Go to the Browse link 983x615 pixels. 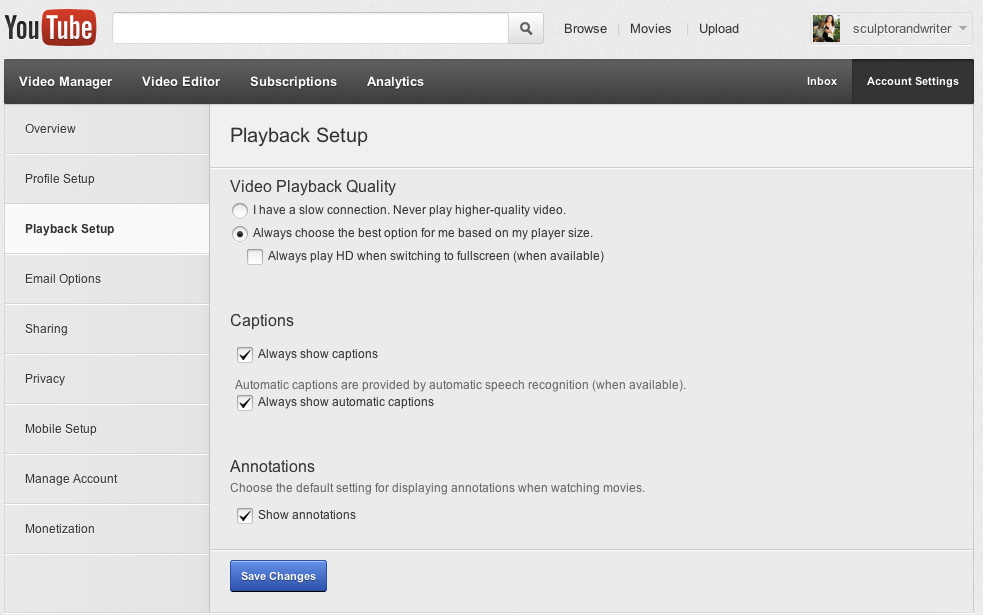585,29
